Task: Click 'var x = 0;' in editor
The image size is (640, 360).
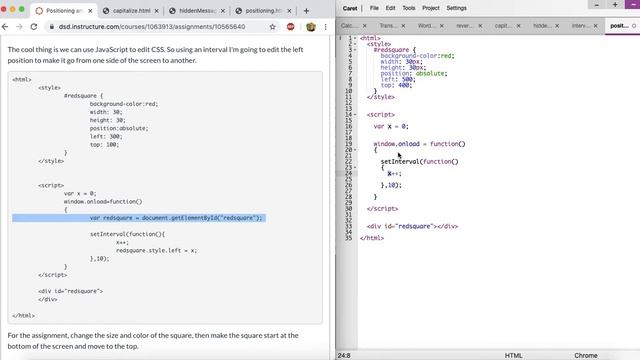Action: click(391, 127)
